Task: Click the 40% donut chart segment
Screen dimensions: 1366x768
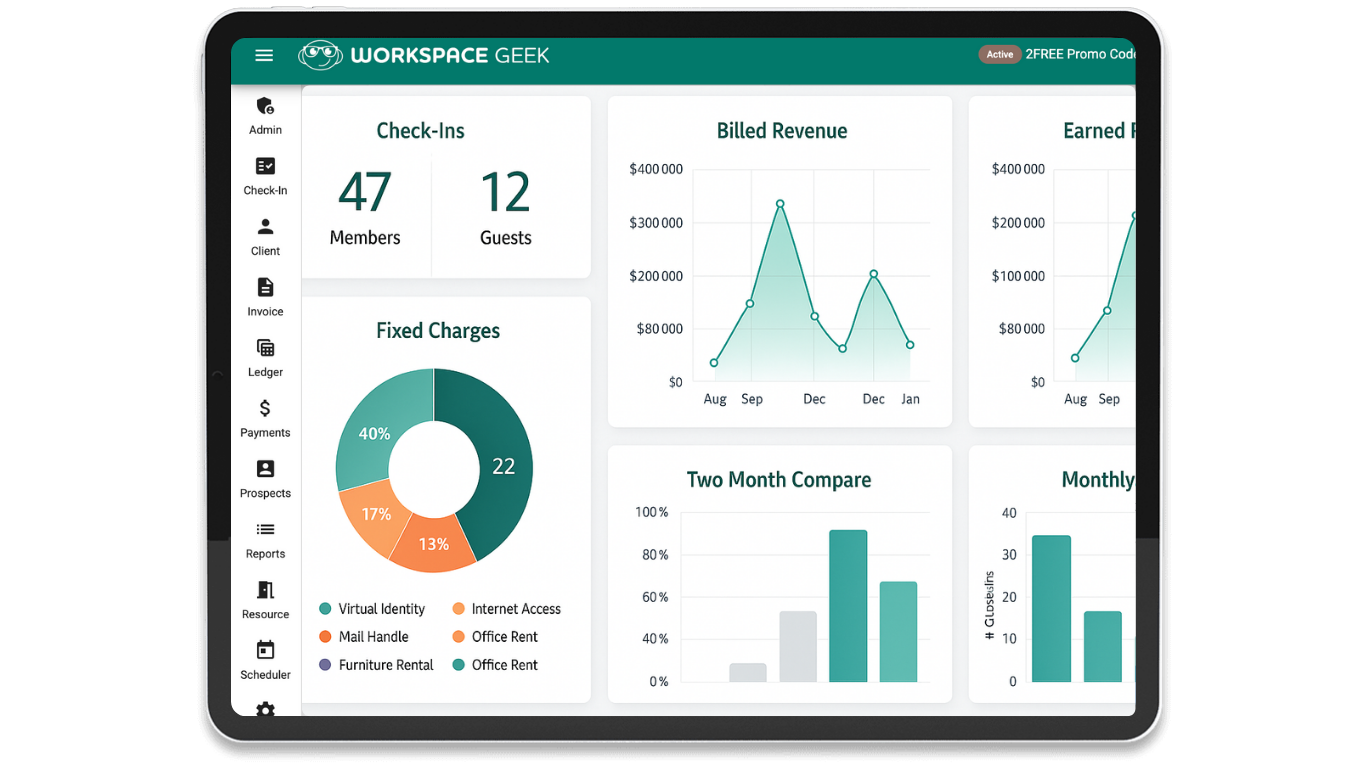Action: [374, 433]
